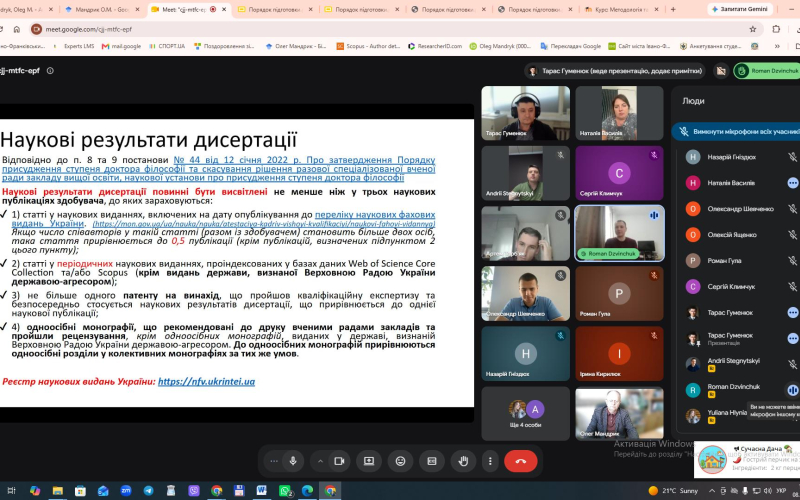Click Roman Dzvinchuk green speaker chip
This screenshot has height=500, width=800.
click(x=767, y=71)
